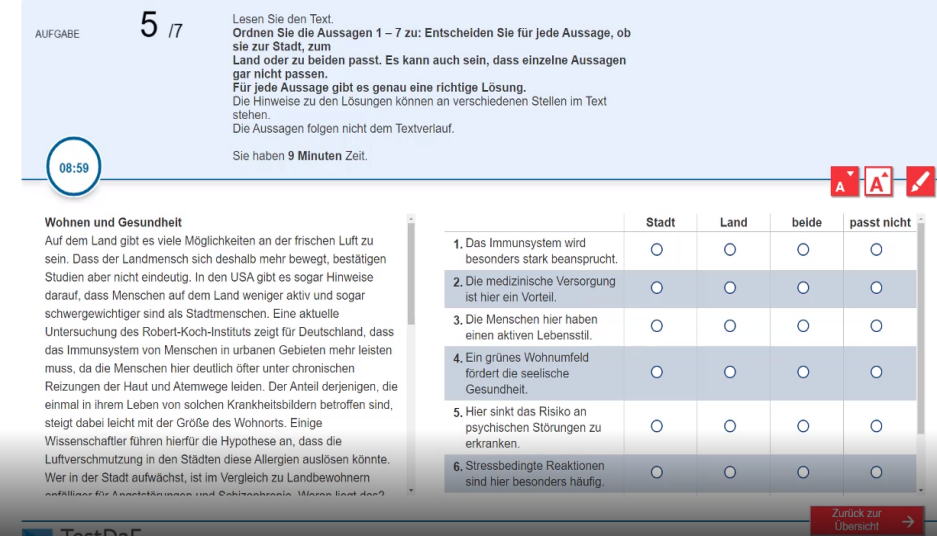Select passt nicht for statement 1 Immunsystem
The height and width of the screenshot is (536, 937).
pos(876,250)
